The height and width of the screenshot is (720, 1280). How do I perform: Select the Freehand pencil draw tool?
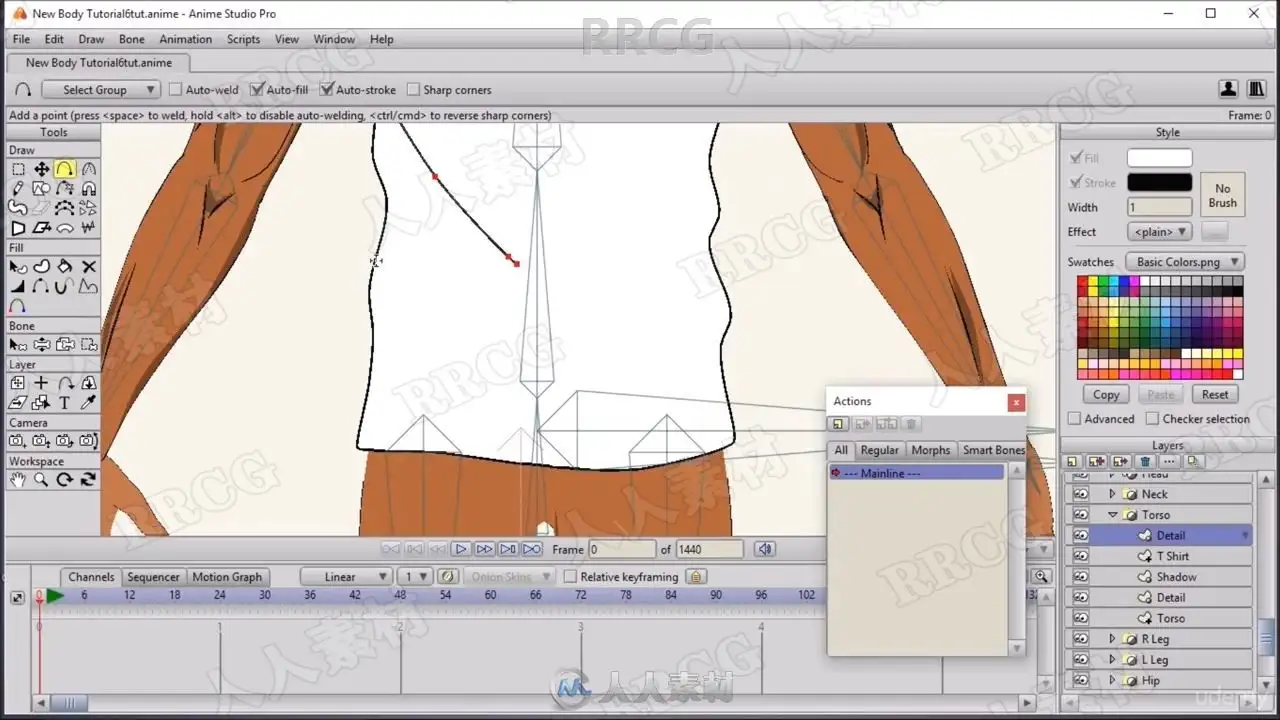pyautogui.click(x=18, y=189)
